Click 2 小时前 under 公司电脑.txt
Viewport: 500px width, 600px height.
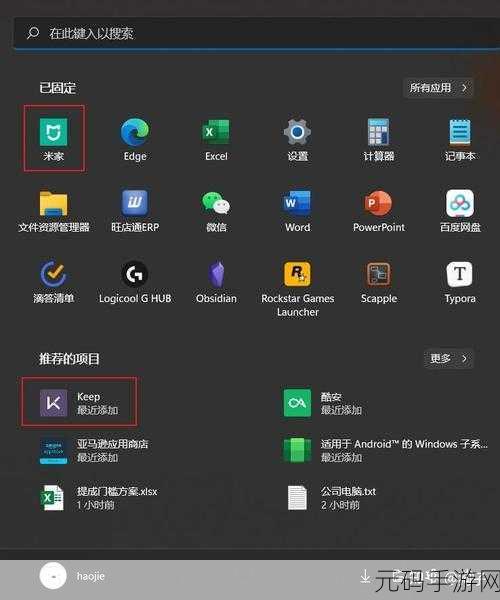pyautogui.click(x=340, y=505)
